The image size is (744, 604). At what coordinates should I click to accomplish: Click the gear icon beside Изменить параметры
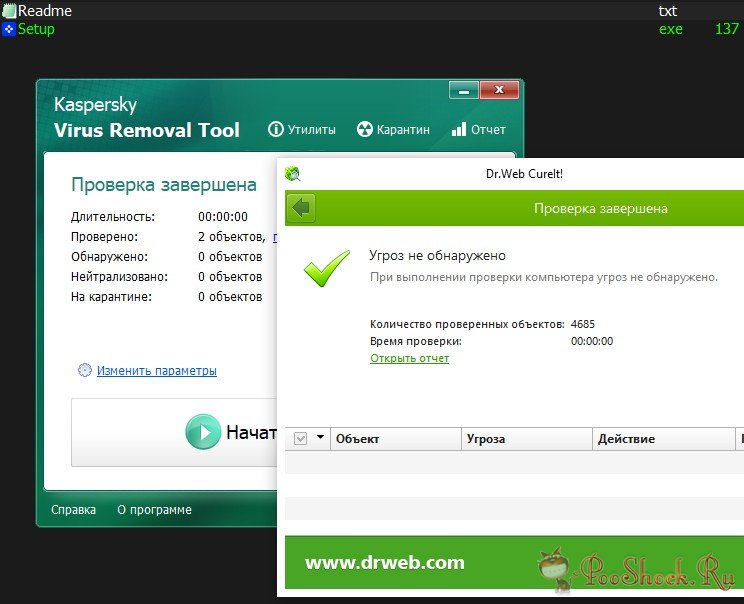click(84, 370)
